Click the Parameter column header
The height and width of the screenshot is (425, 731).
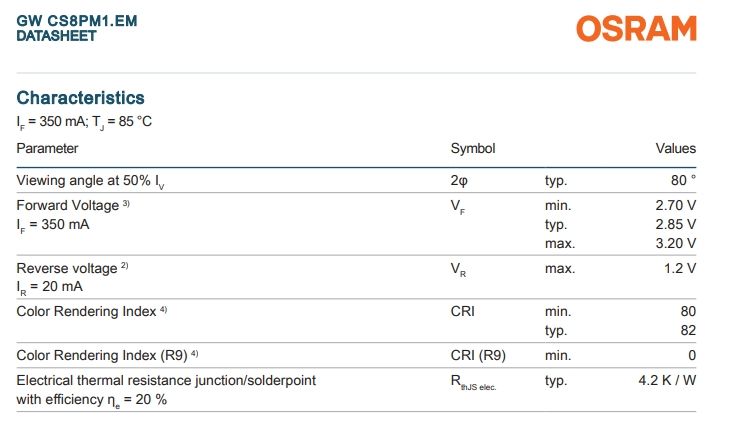pos(47,149)
